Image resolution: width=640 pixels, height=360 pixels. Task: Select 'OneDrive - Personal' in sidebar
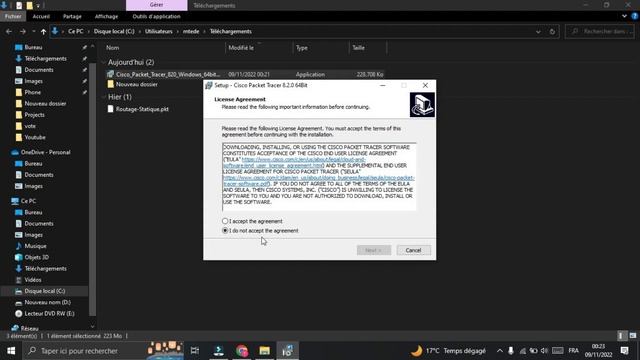(x=45, y=152)
